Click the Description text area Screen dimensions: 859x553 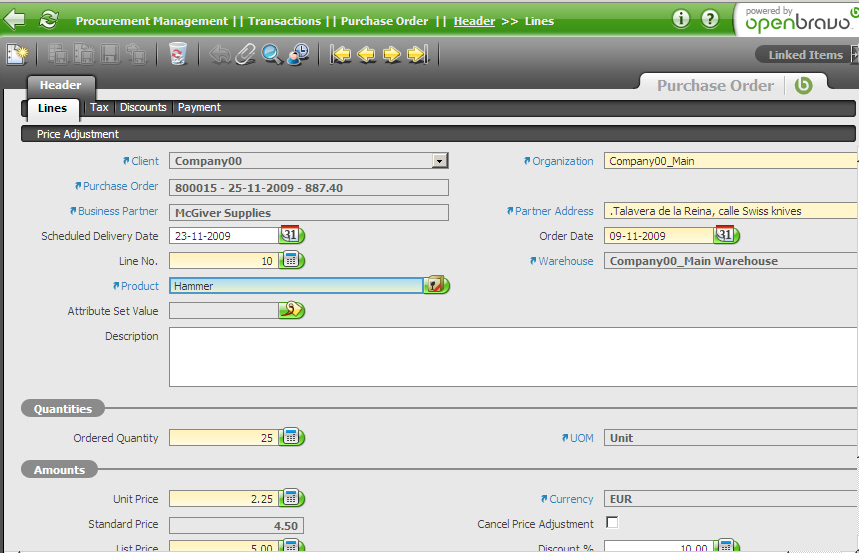pos(513,357)
